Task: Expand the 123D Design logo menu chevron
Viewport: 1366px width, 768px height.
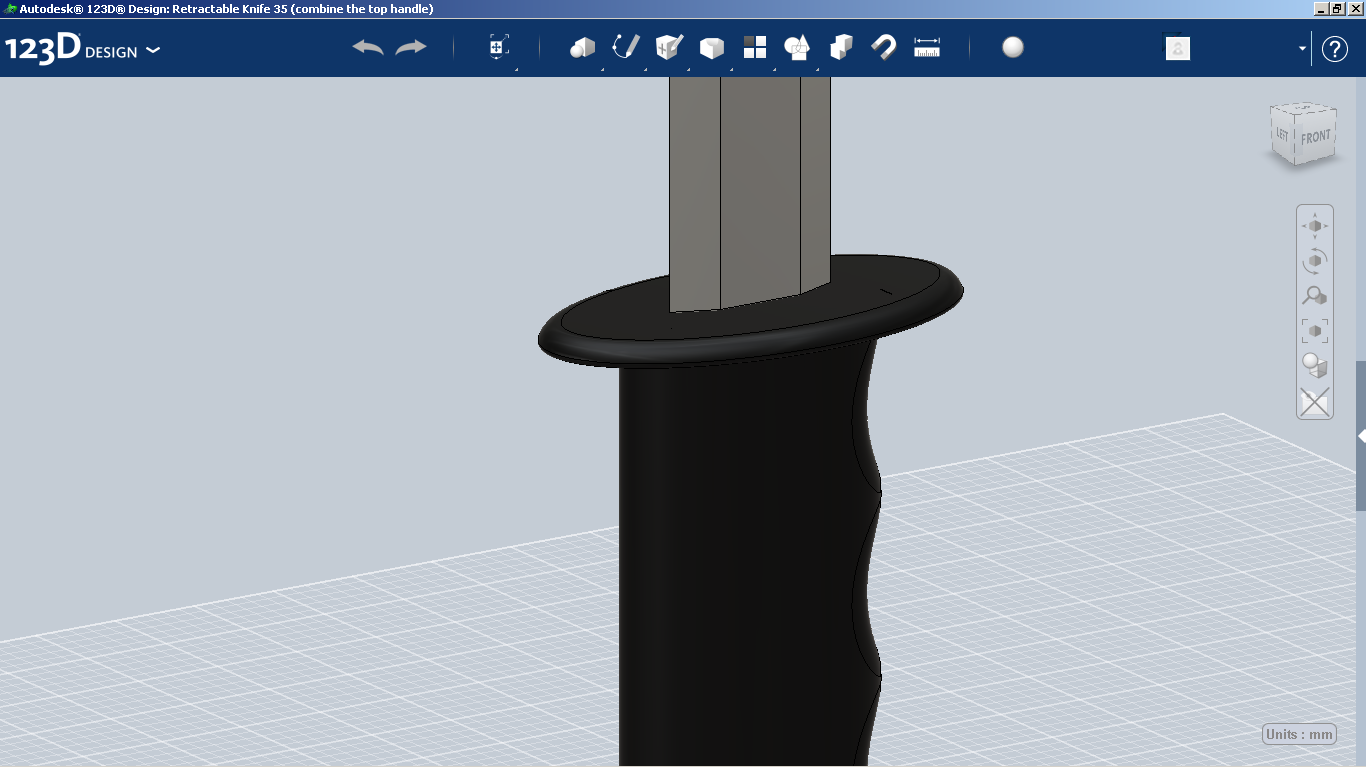Action: tap(153, 48)
